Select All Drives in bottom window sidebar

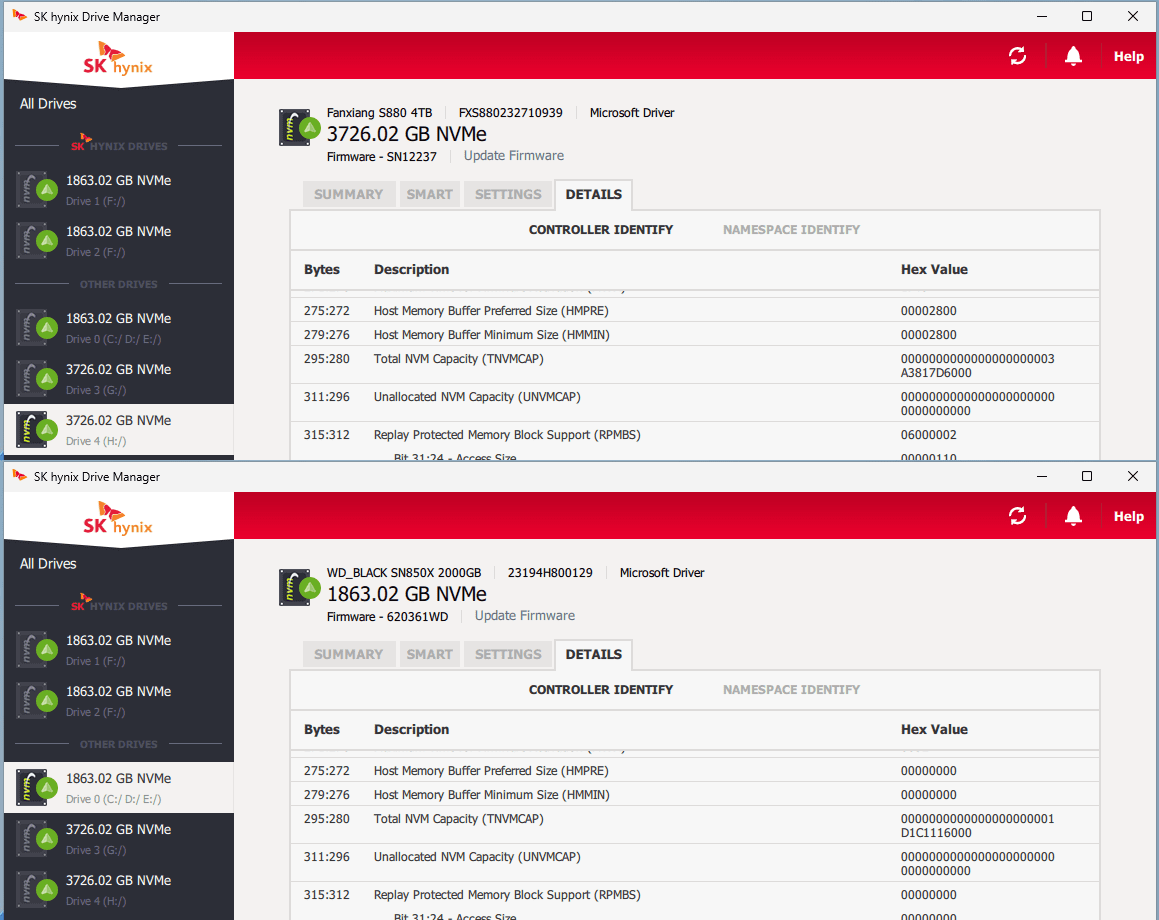point(48,564)
